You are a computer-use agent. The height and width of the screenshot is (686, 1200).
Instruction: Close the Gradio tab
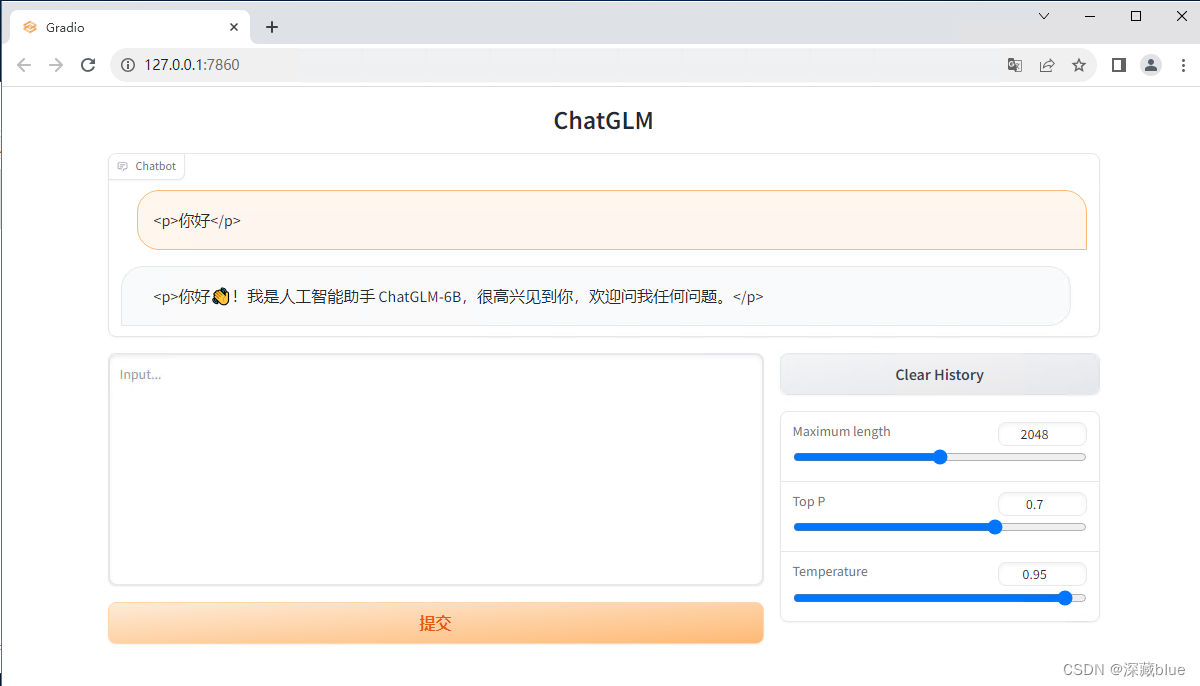pyautogui.click(x=234, y=27)
